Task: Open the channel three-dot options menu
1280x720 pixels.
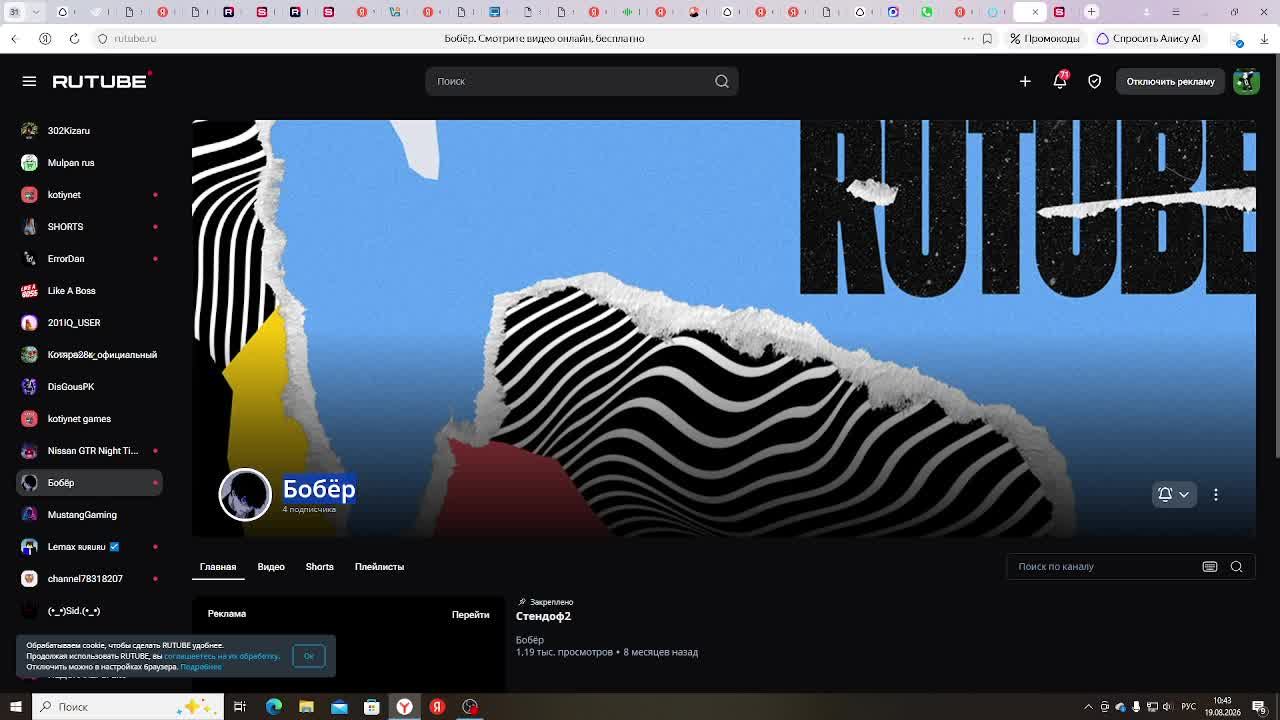Action: pyautogui.click(x=1216, y=494)
